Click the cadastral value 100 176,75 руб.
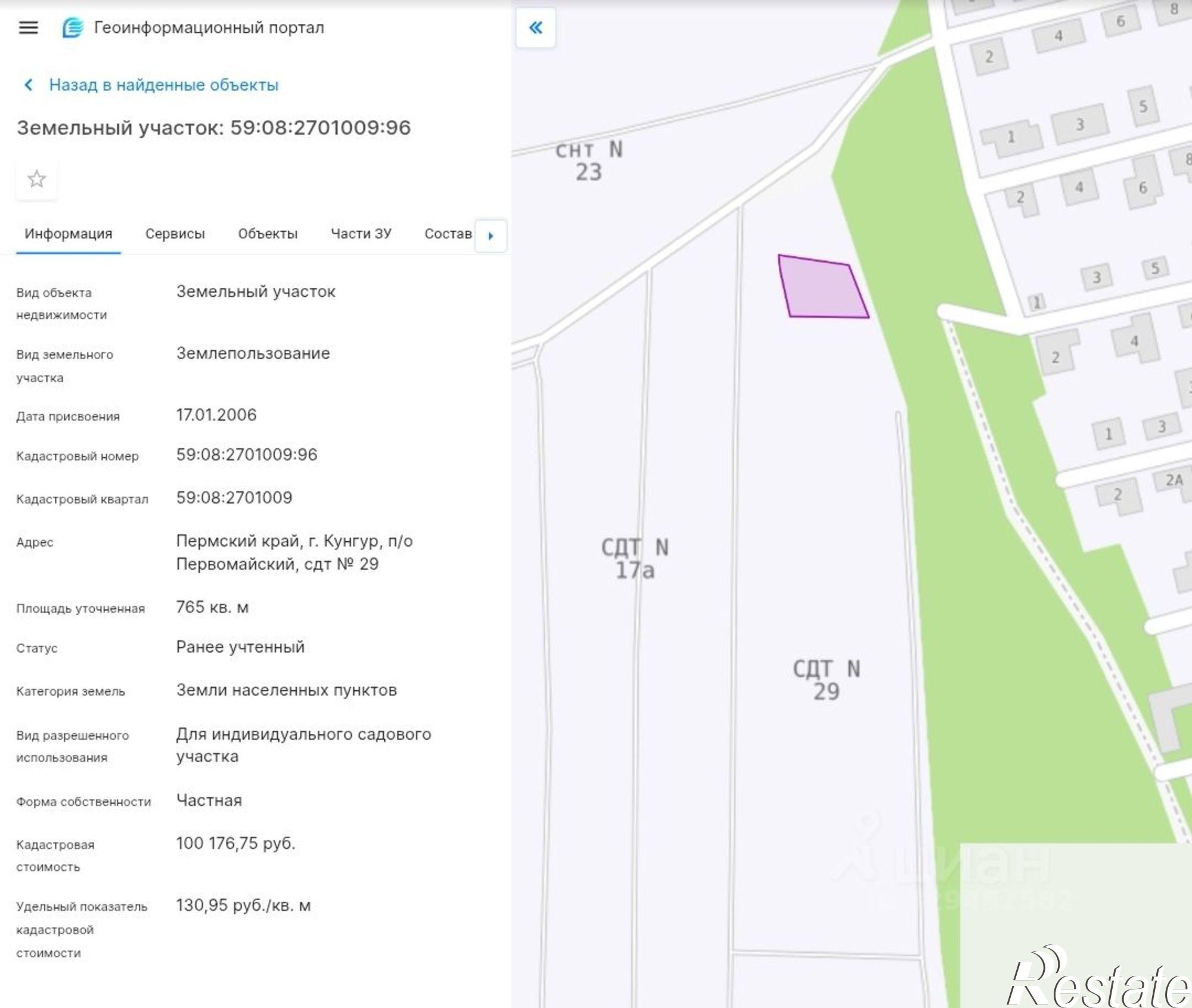 tap(235, 843)
